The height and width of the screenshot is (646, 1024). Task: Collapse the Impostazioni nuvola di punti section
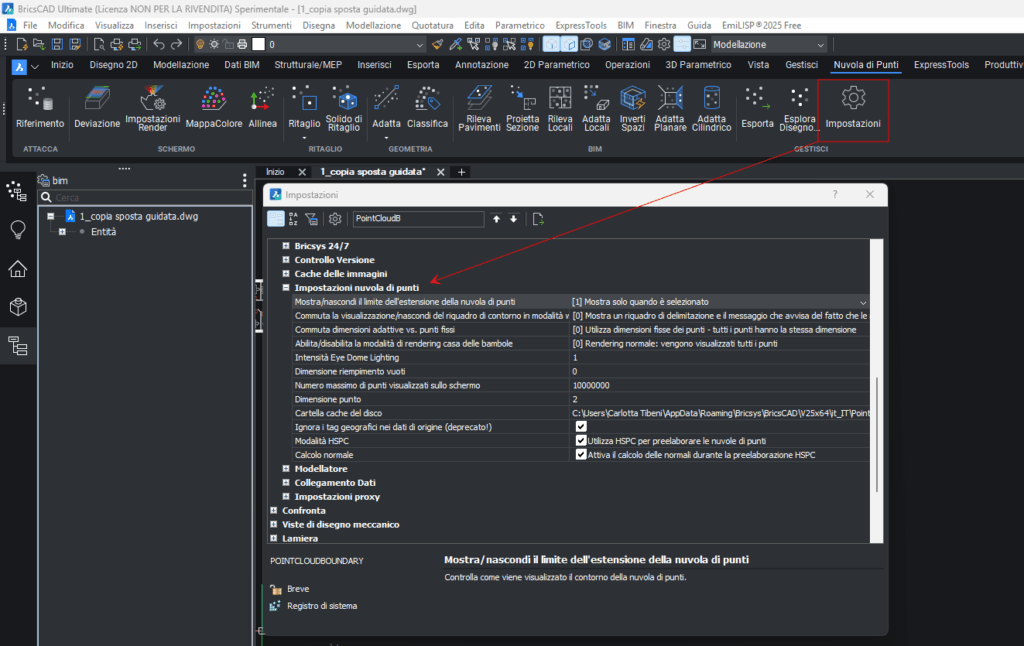pos(286,287)
